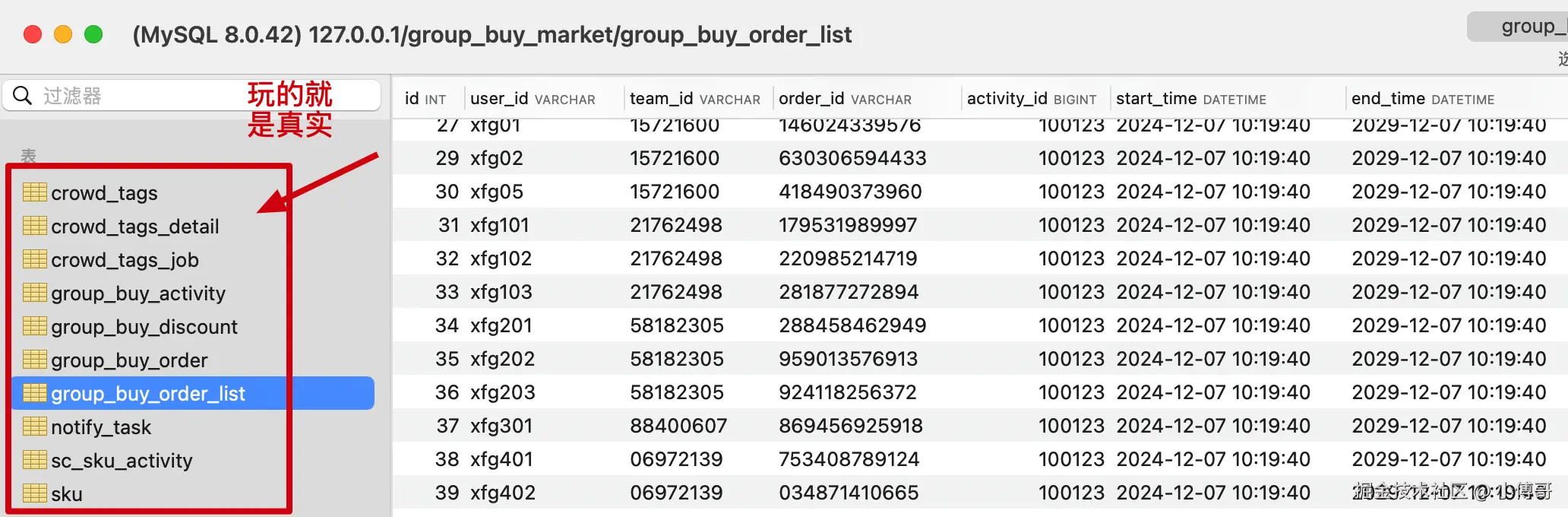1568x517 pixels.
Task: Click the crowd_tags table icon
Action: [34, 192]
